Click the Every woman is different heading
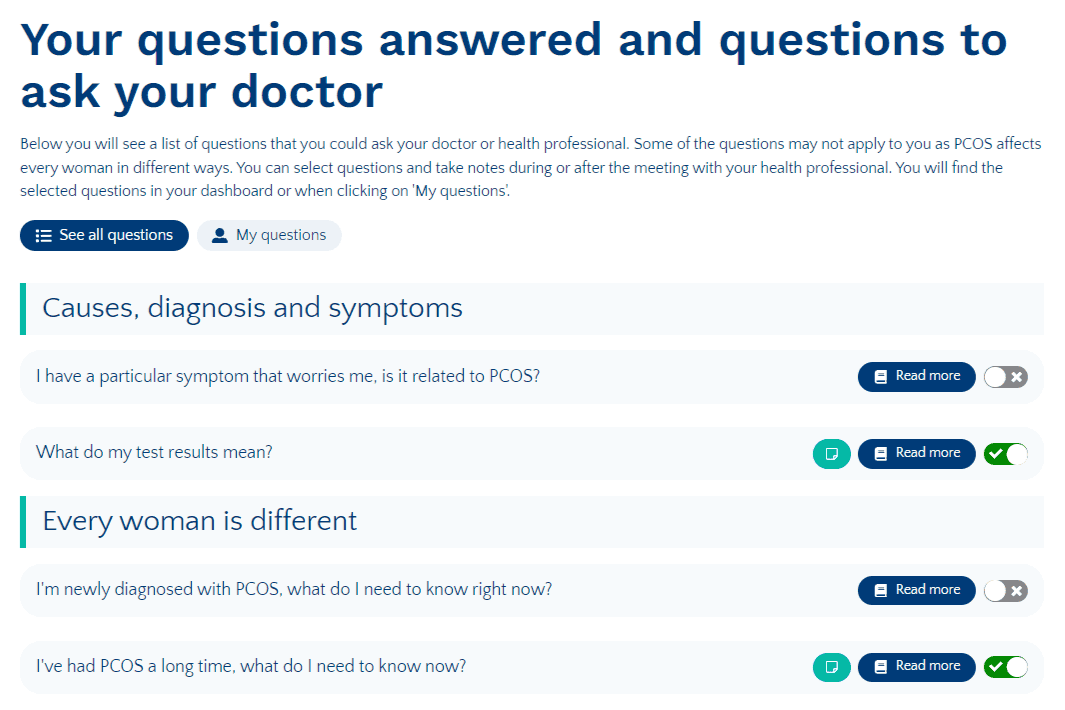1065x710 pixels. (x=199, y=521)
